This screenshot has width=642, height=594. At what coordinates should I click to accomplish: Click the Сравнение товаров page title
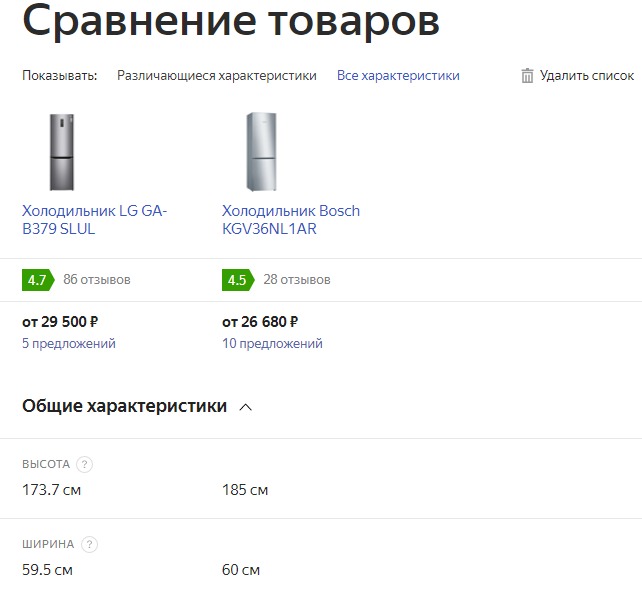231,20
